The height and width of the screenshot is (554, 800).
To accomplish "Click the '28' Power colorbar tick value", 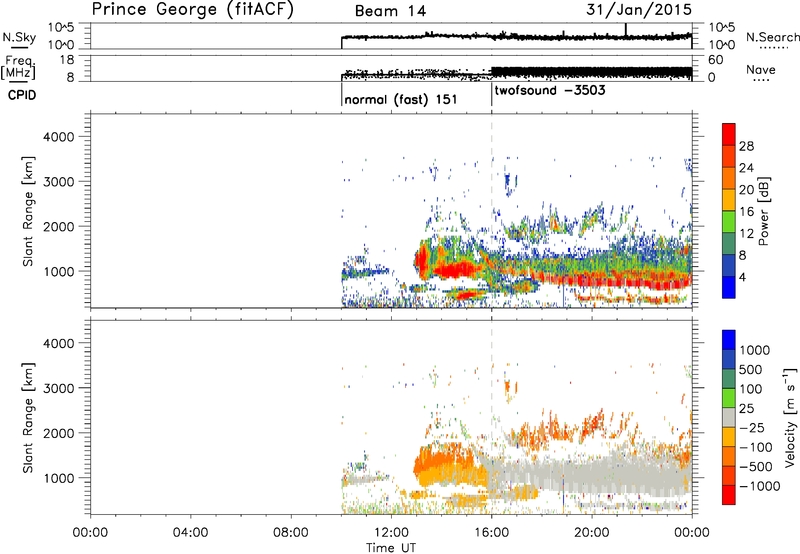I will pyautogui.click(x=746, y=146).
